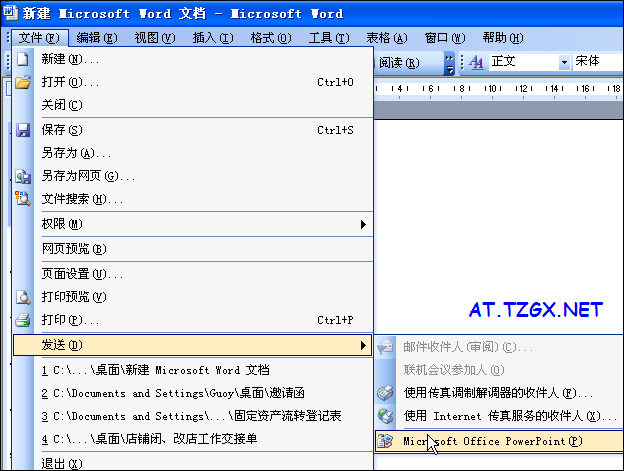
Task: Select 保存(S) menu entry
Action: pos(193,130)
